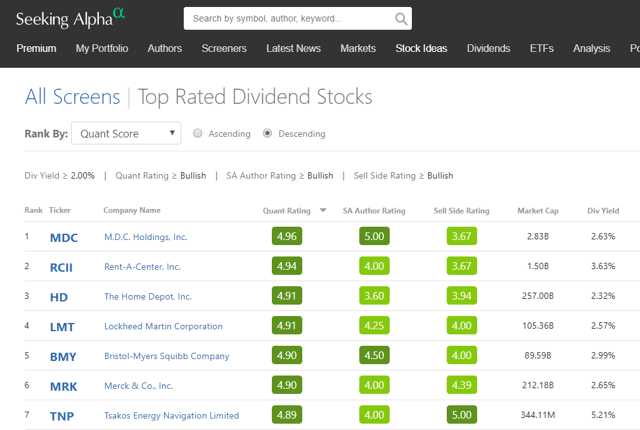This screenshot has width=640, height=430.
Task: Open the Authors menu
Action: click(164, 48)
